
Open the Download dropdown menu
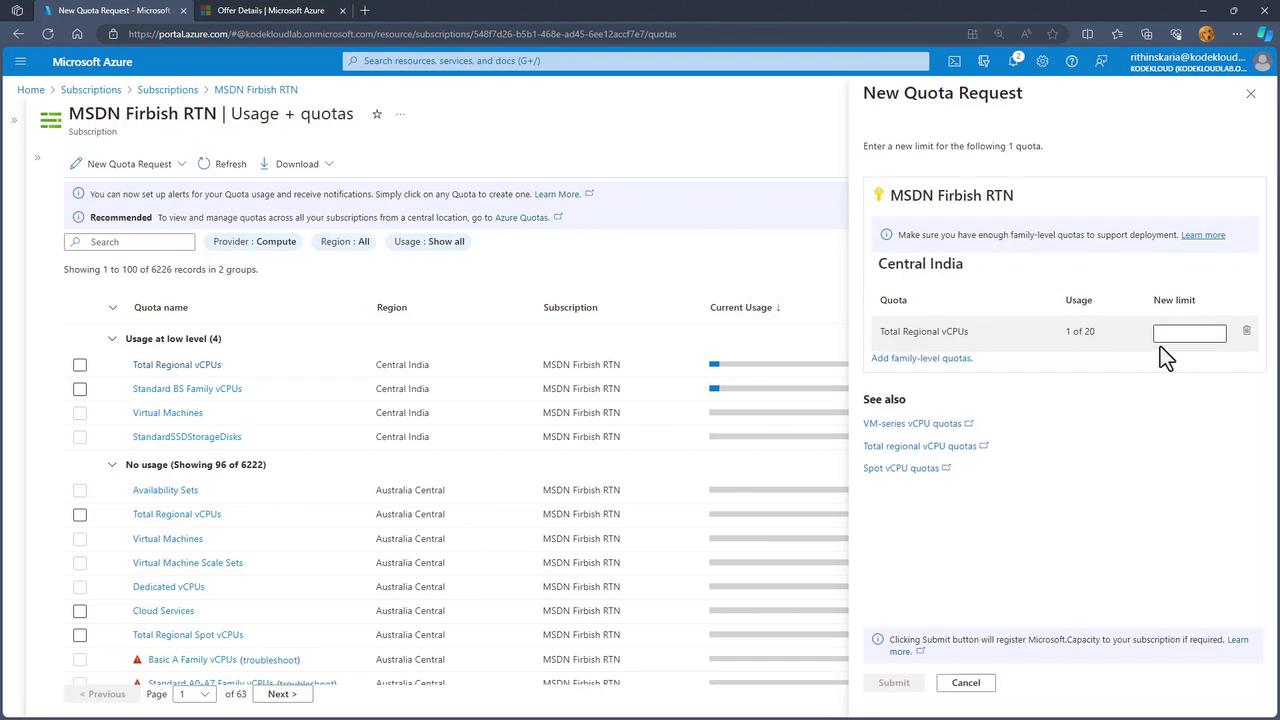297,164
